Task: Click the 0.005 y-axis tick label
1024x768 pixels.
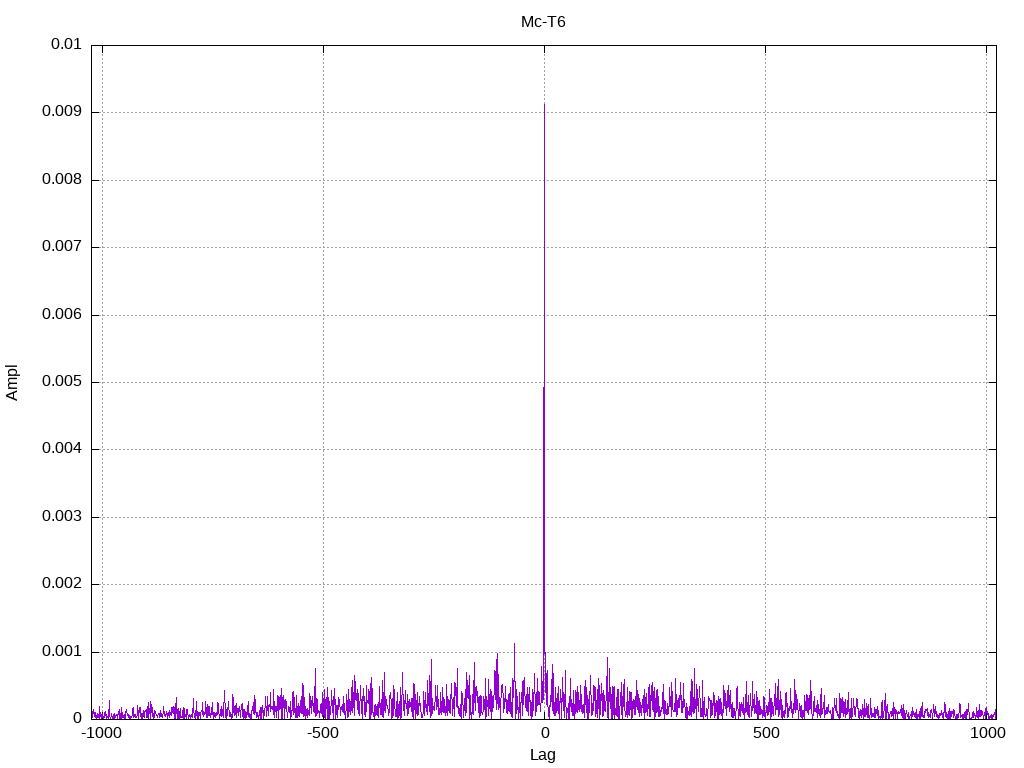Action: (x=62, y=382)
